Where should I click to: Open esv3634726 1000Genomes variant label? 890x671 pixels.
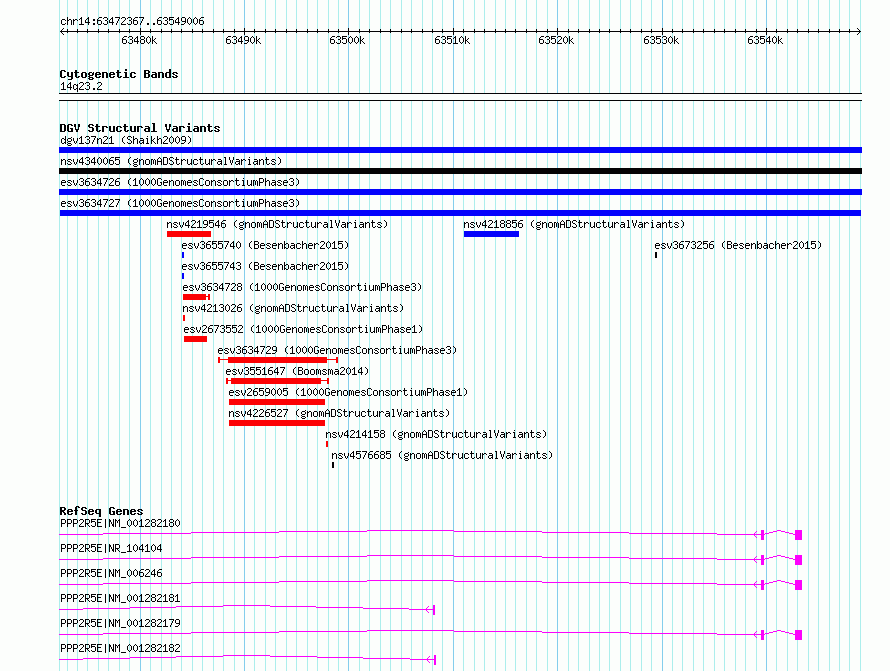pyautogui.click(x=180, y=182)
